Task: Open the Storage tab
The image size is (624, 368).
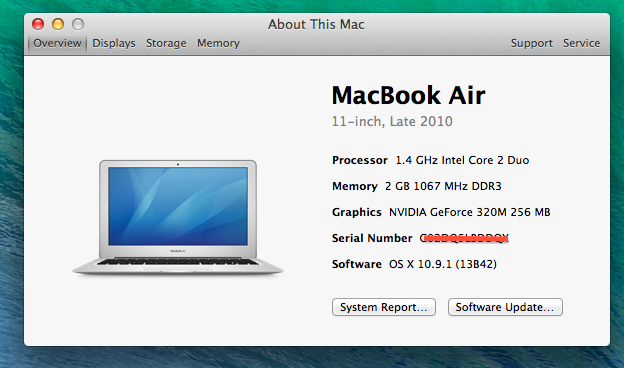Action: click(x=166, y=43)
